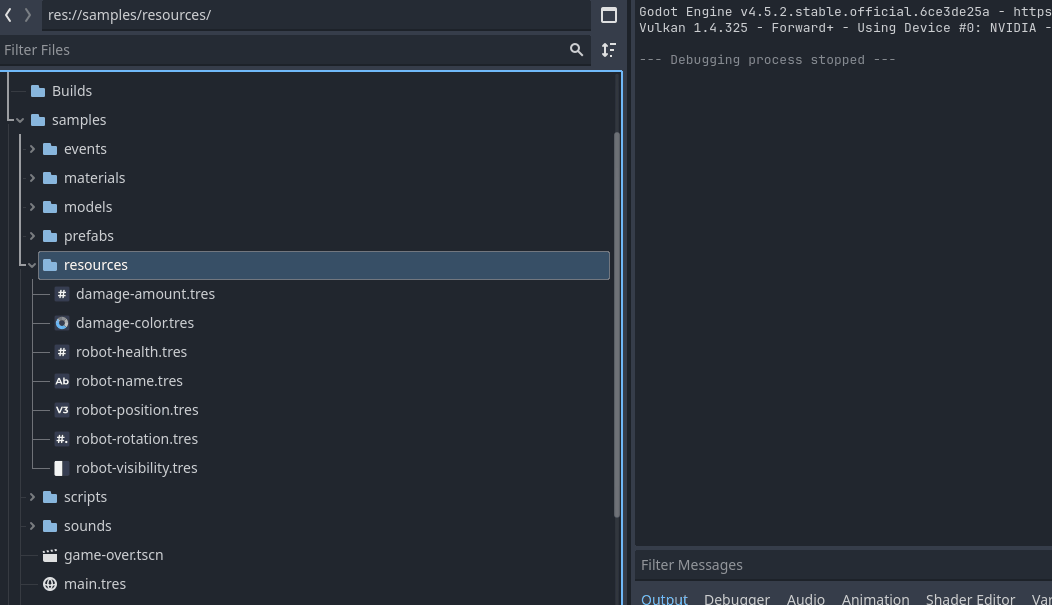Select damage-amount.tres file
The height and width of the screenshot is (605, 1052).
pyautogui.click(x=145, y=294)
